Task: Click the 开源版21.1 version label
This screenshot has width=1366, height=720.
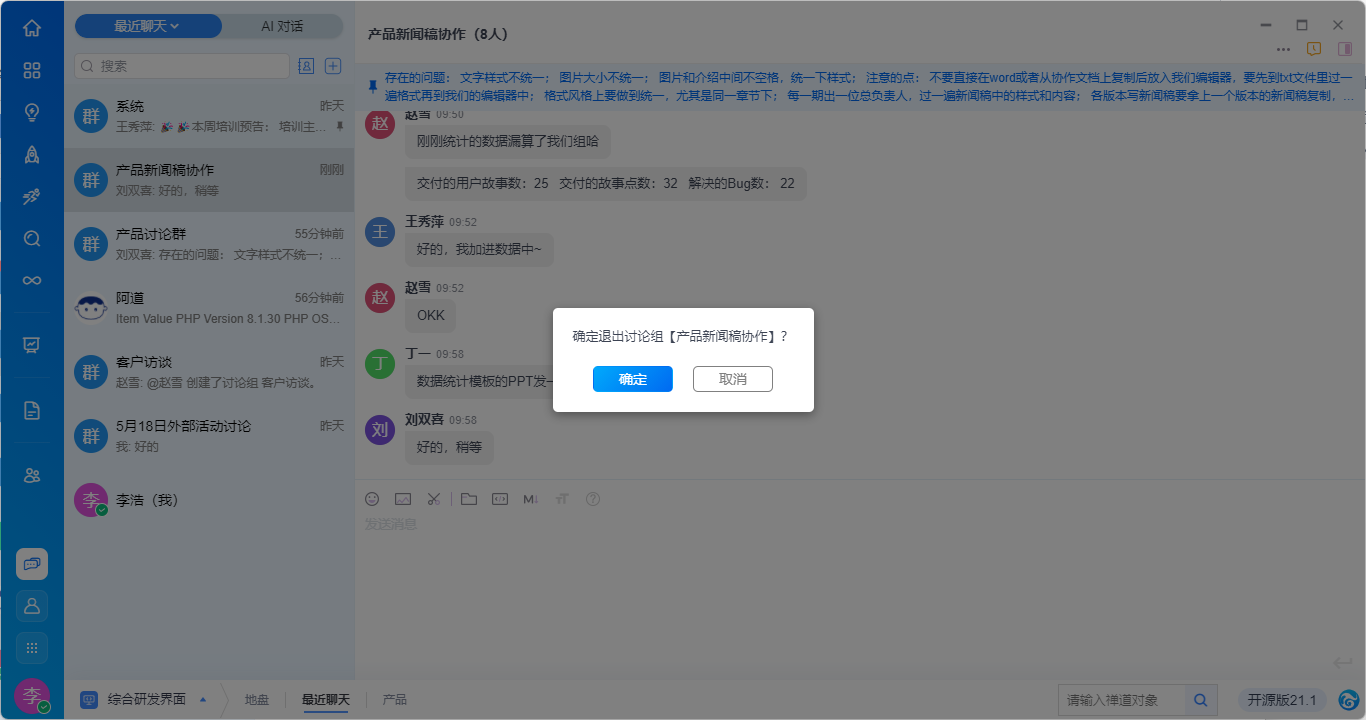Action: (1282, 700)
